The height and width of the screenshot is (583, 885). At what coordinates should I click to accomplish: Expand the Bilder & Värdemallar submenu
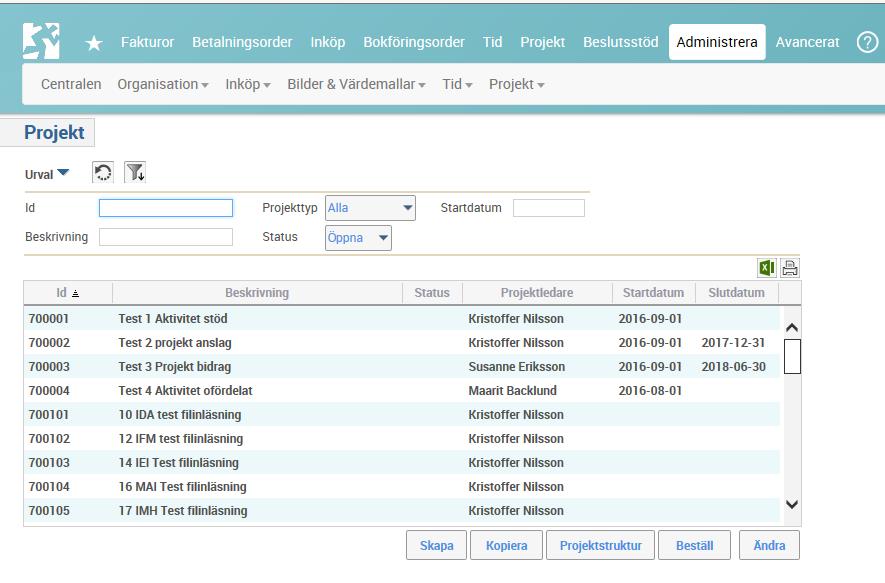[x=356, y=84]
